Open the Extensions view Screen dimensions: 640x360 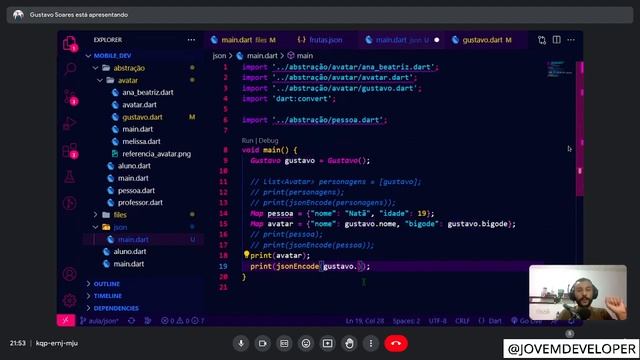70,150
